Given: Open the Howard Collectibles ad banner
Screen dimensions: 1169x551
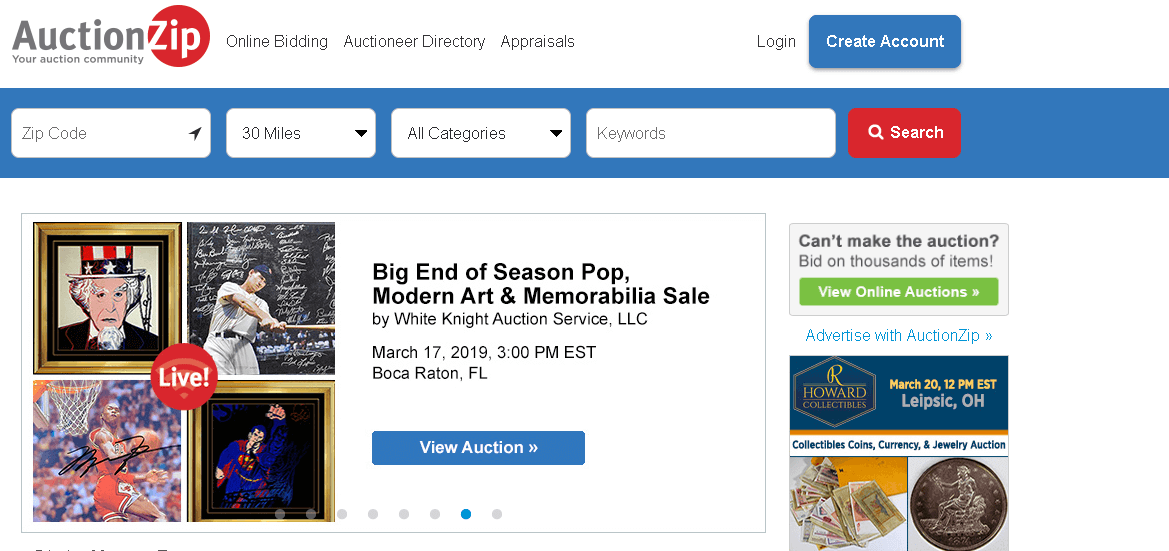Looking at the screenshot, I should [898, 453].
